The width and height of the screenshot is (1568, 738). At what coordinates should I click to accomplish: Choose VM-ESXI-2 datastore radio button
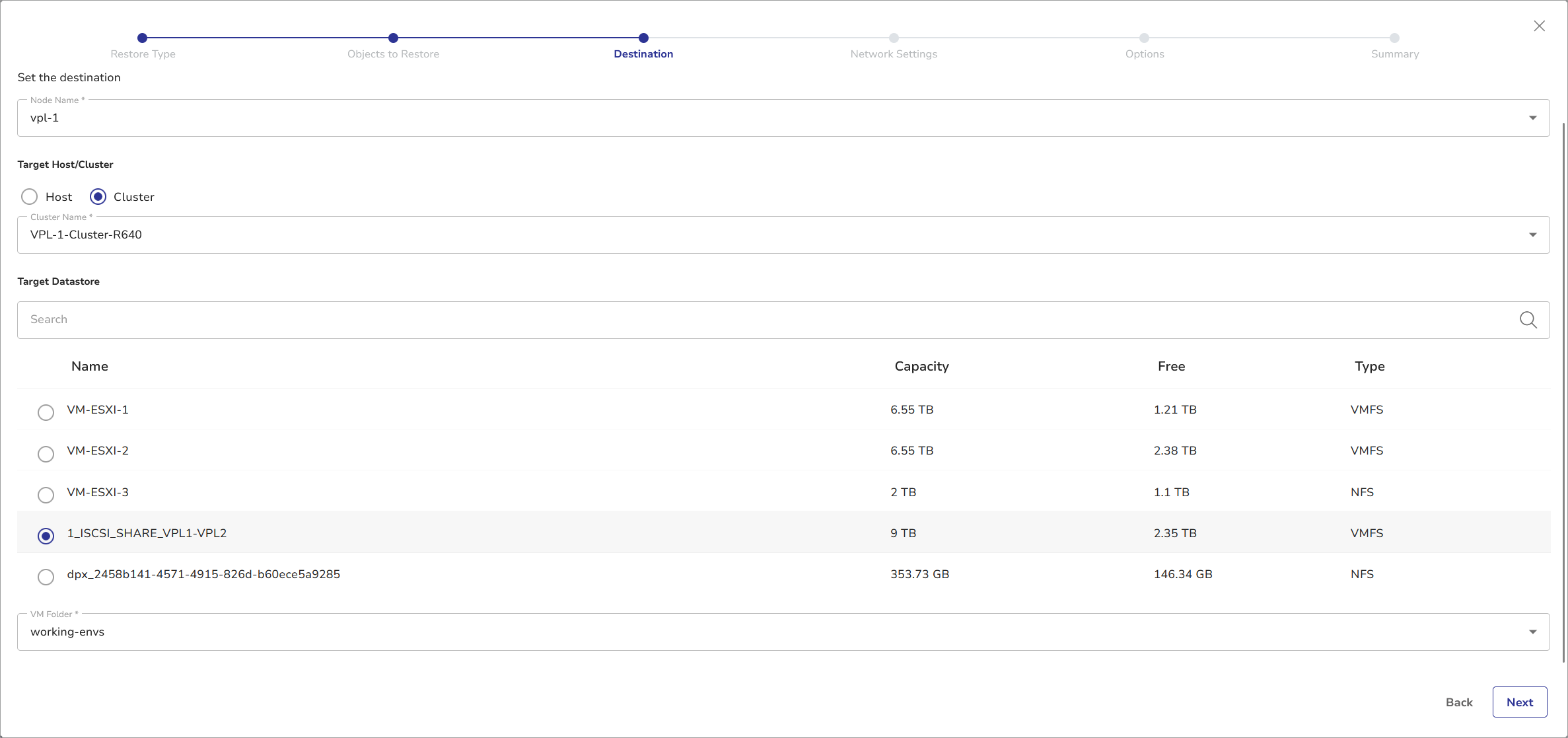[x=46, y=454]
